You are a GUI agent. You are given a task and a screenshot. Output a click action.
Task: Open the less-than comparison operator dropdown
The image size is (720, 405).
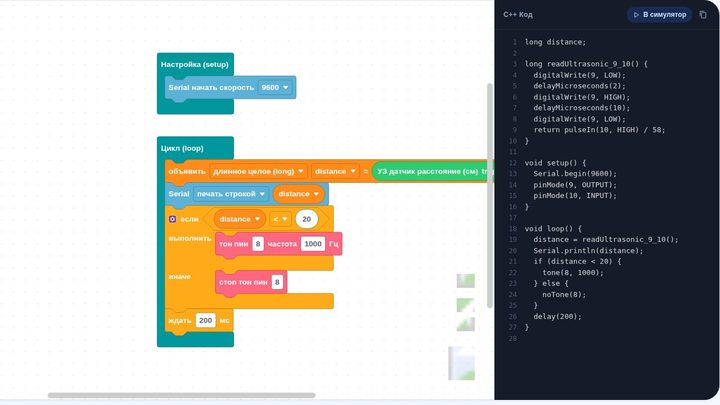click(x=280, y=219)
